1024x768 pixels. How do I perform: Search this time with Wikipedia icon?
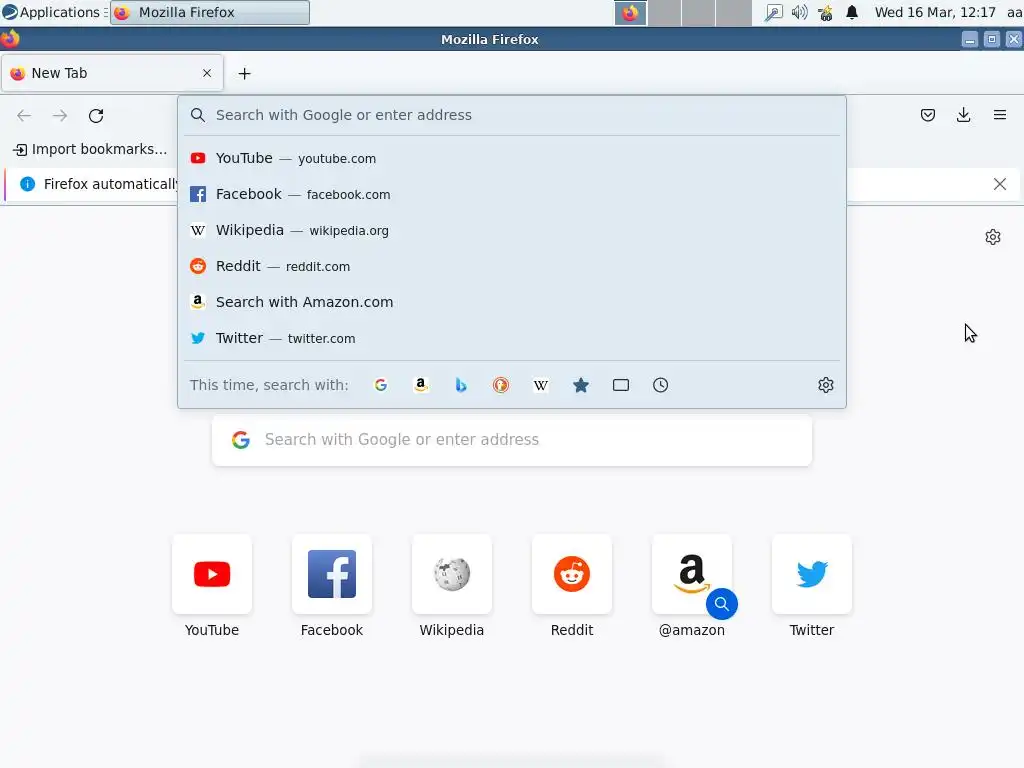click(541, 385)
